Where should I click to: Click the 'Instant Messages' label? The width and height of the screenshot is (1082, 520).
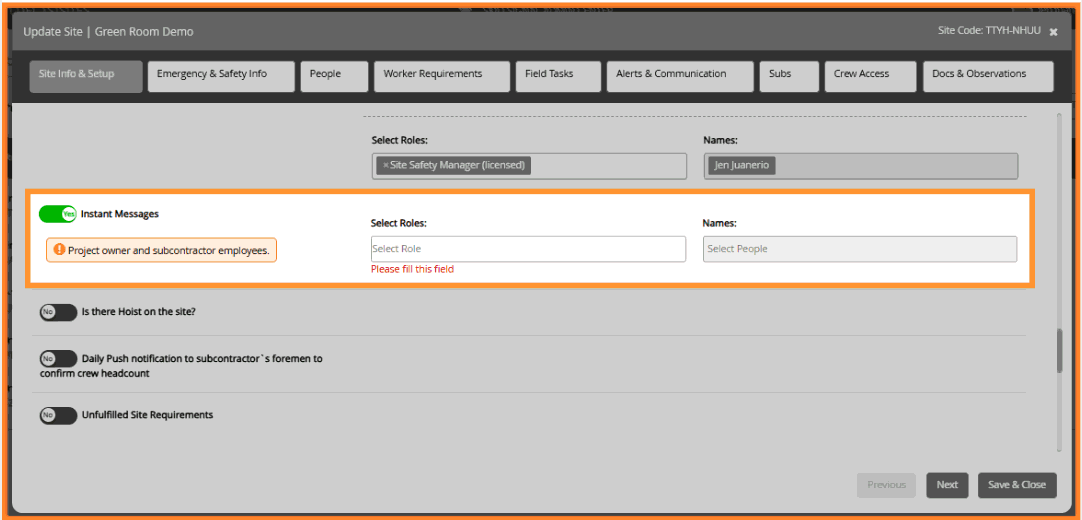[119, 214]
